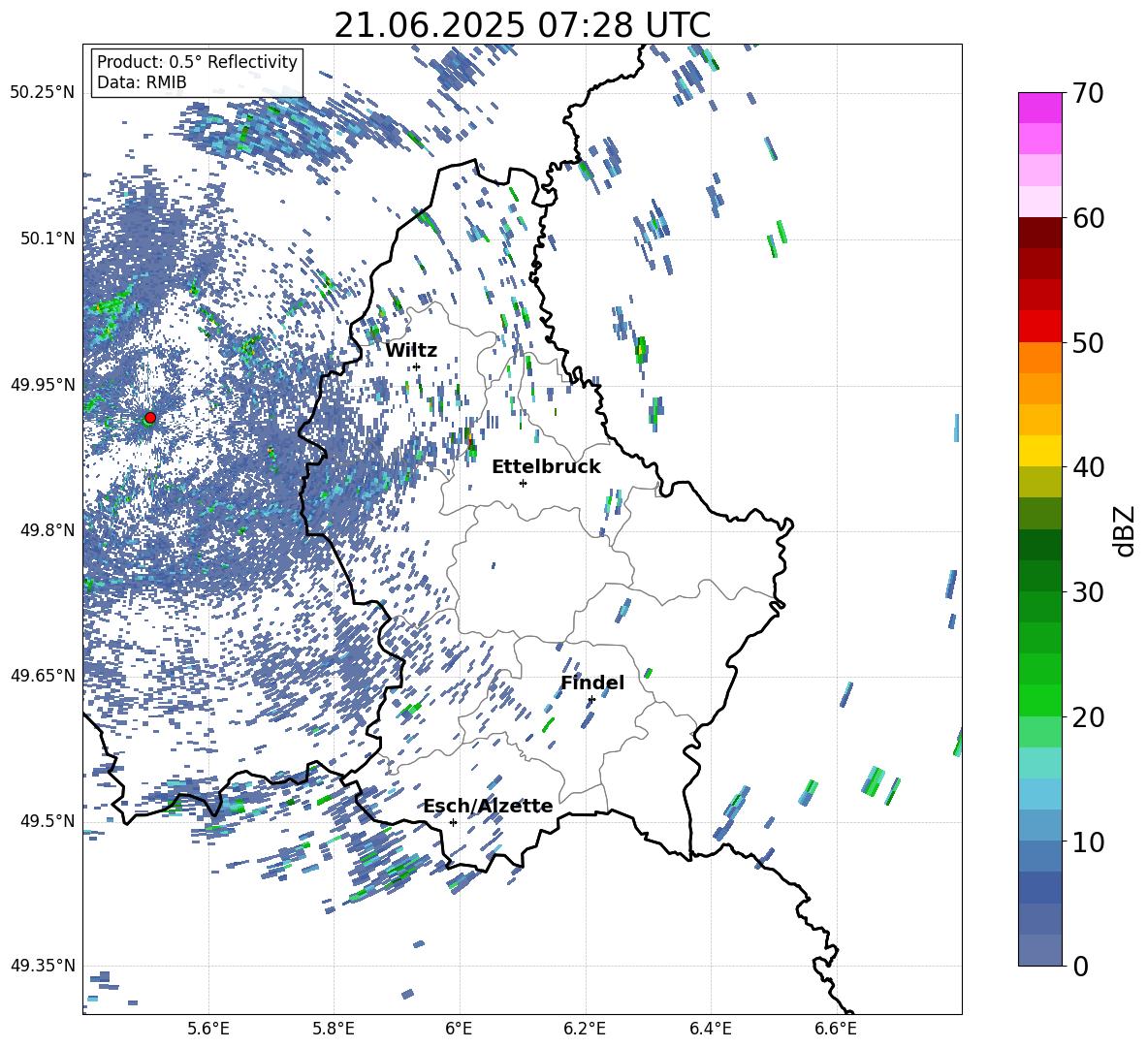Pick the orange colorbar swatch below 50
The image size is (1148, 1048).
[x=1039, y=358]
